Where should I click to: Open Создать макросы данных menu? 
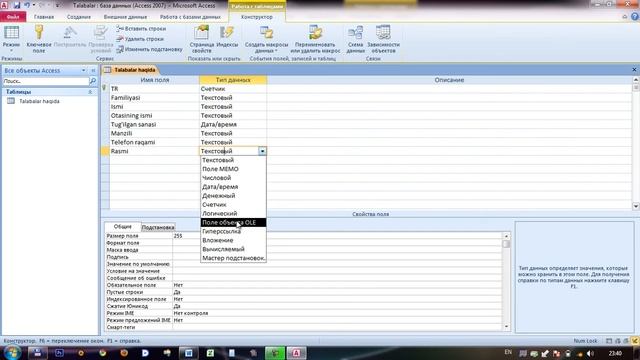click(266, 39)
